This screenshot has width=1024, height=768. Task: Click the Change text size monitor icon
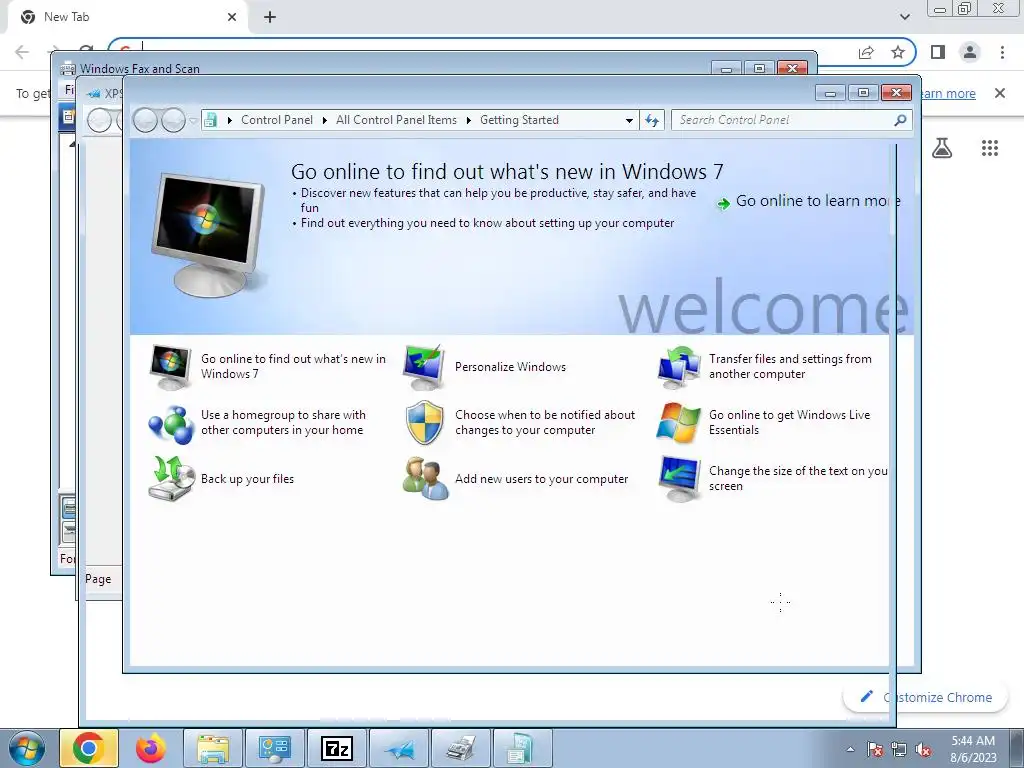(x=679, y=479)
